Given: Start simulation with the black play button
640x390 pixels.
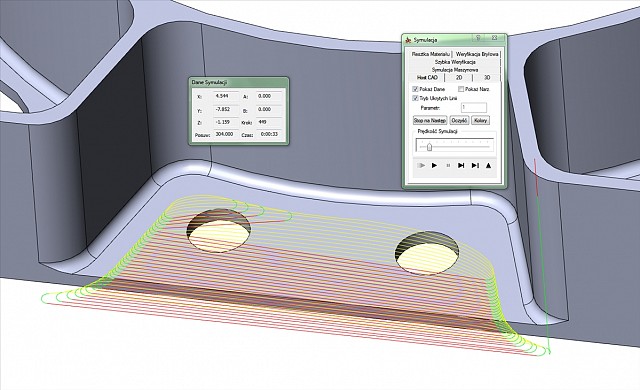Looking at the screenshot, I should [x=434, y=166].
